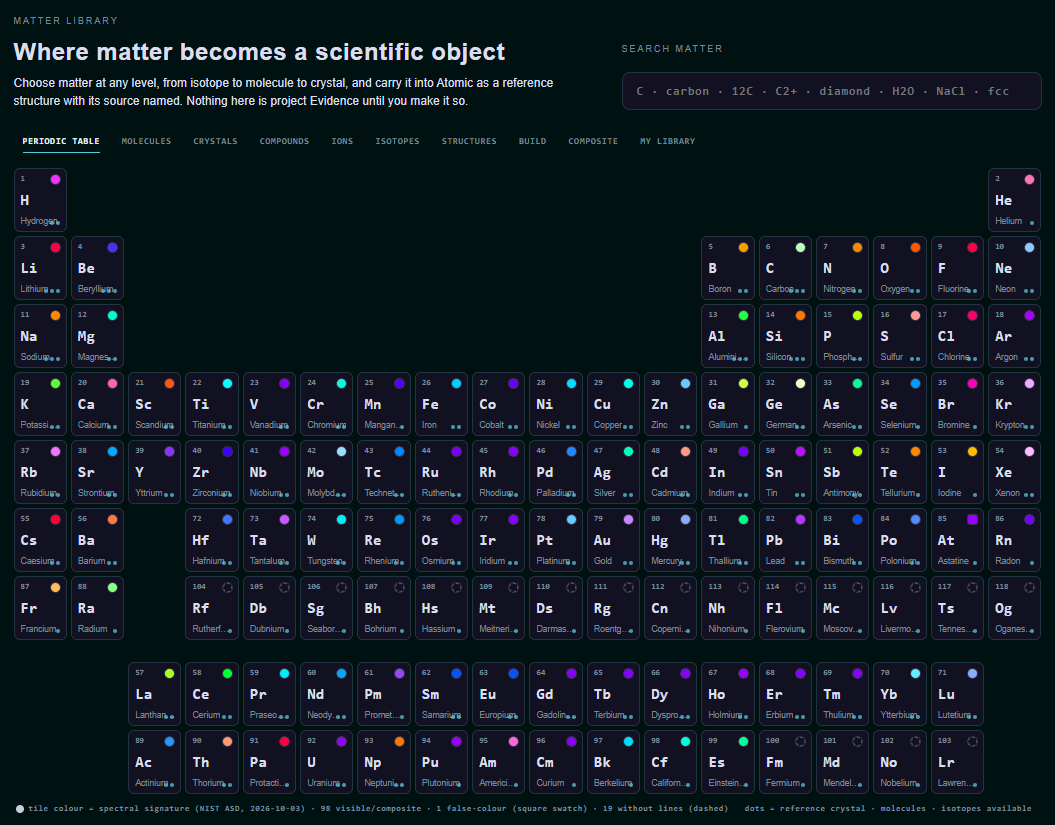Screen dimensions: 1055x825
Task: Select the Gold element tile
Action: (613, 540)
